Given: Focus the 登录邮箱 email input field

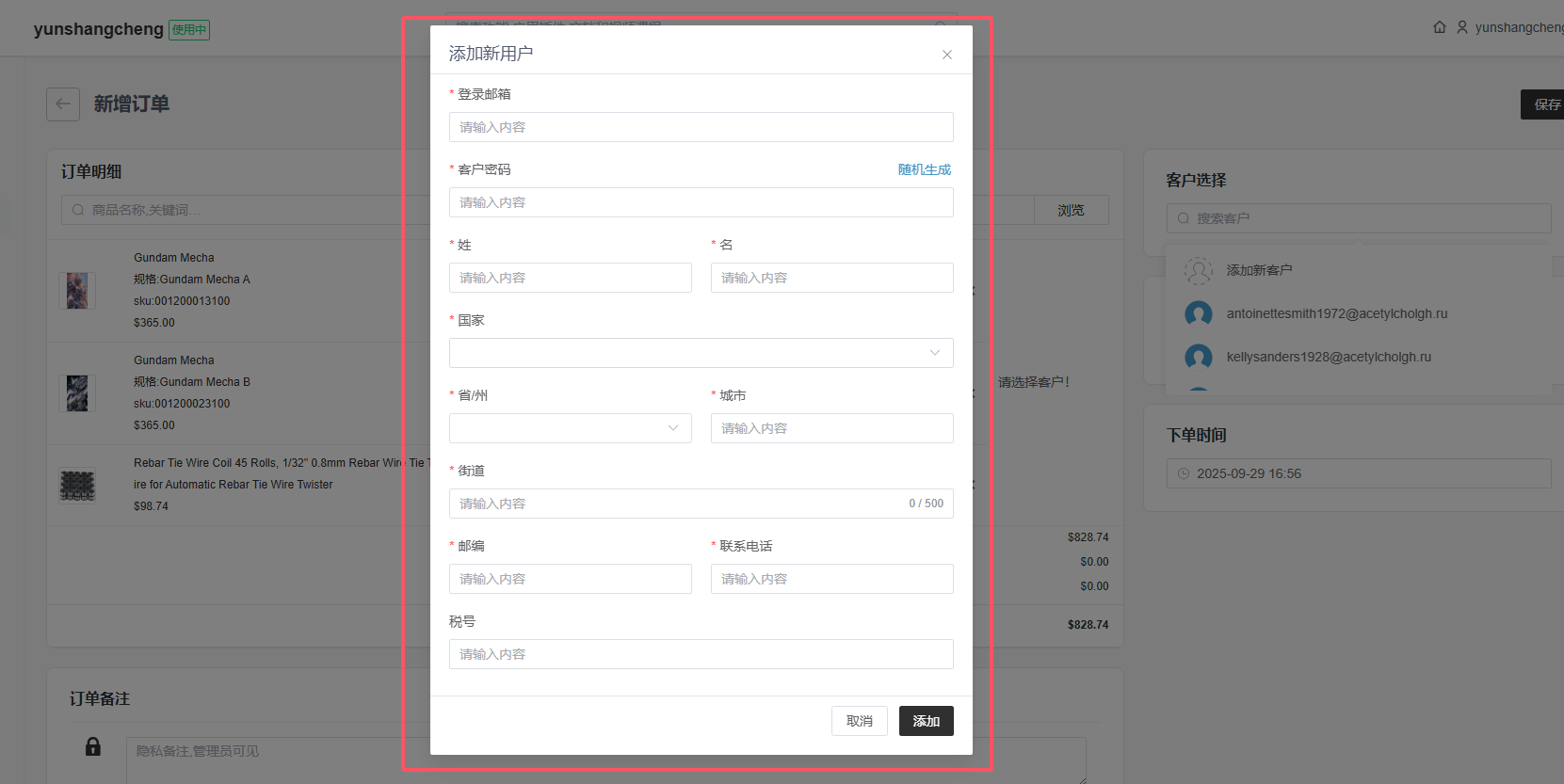Looking at the screenshot, I should tap(701, 127).
